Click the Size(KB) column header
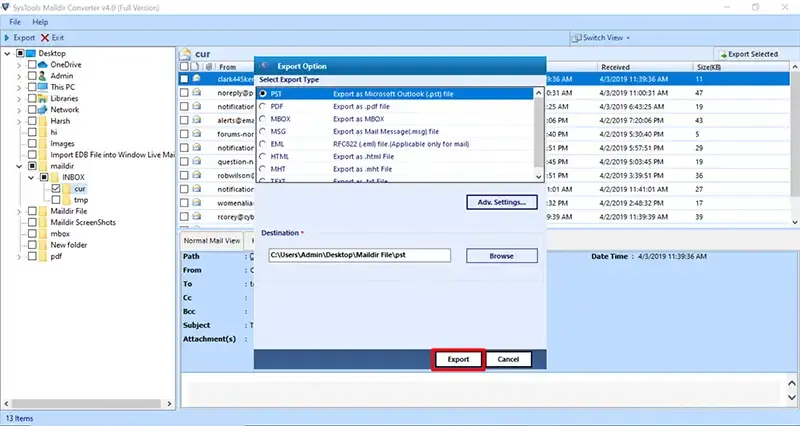 pyautogui.click(x=709, y=67)
